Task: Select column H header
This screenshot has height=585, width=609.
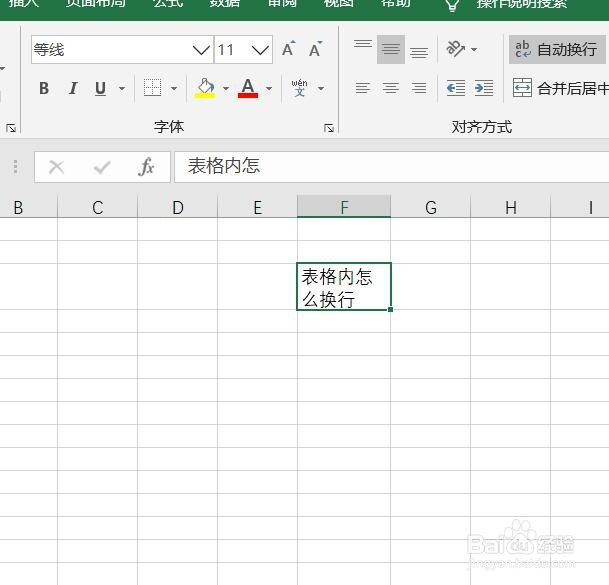Action: pyautogui.click(x=511, y=207)
